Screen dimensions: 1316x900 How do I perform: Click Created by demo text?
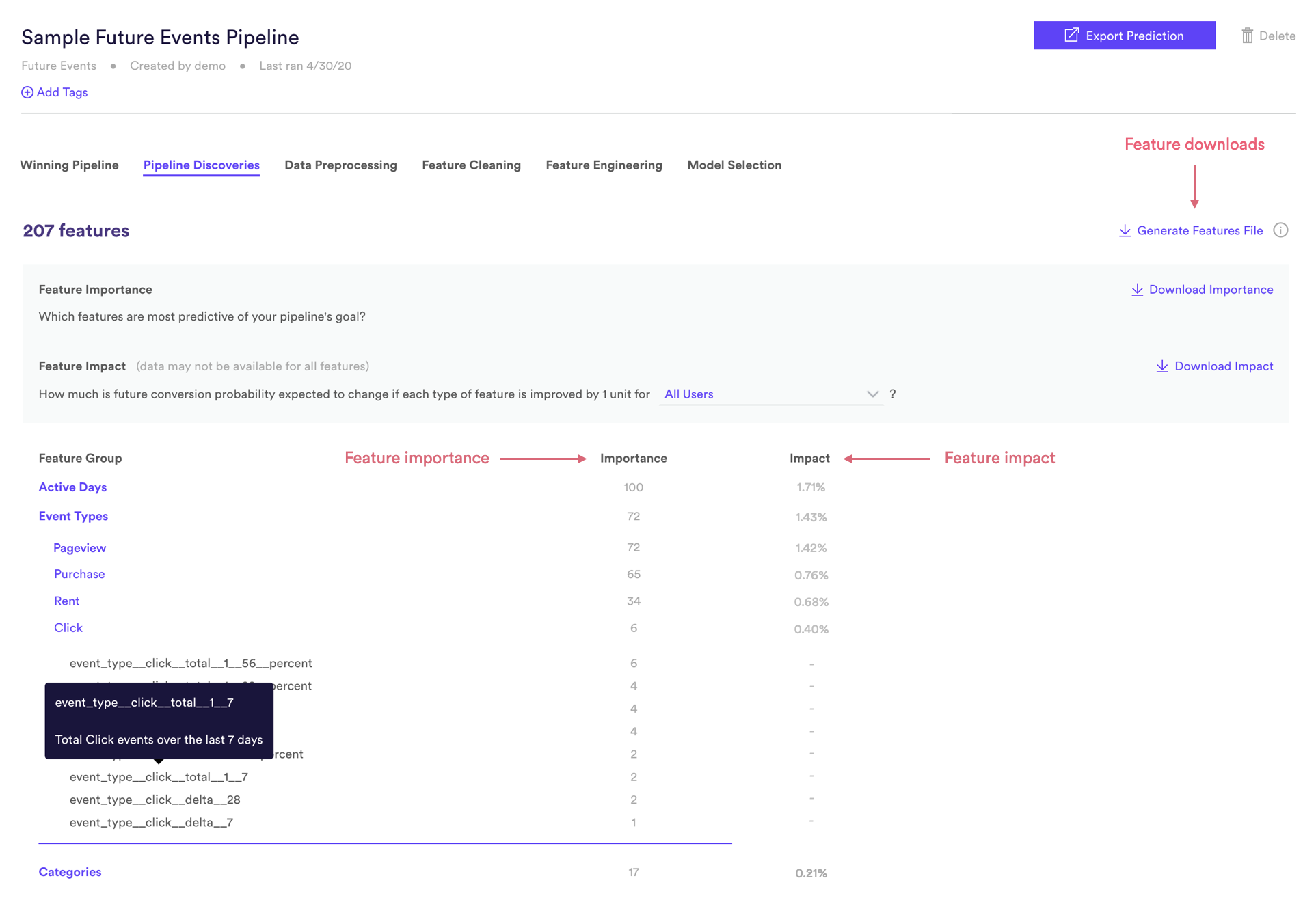coord(178,66)
